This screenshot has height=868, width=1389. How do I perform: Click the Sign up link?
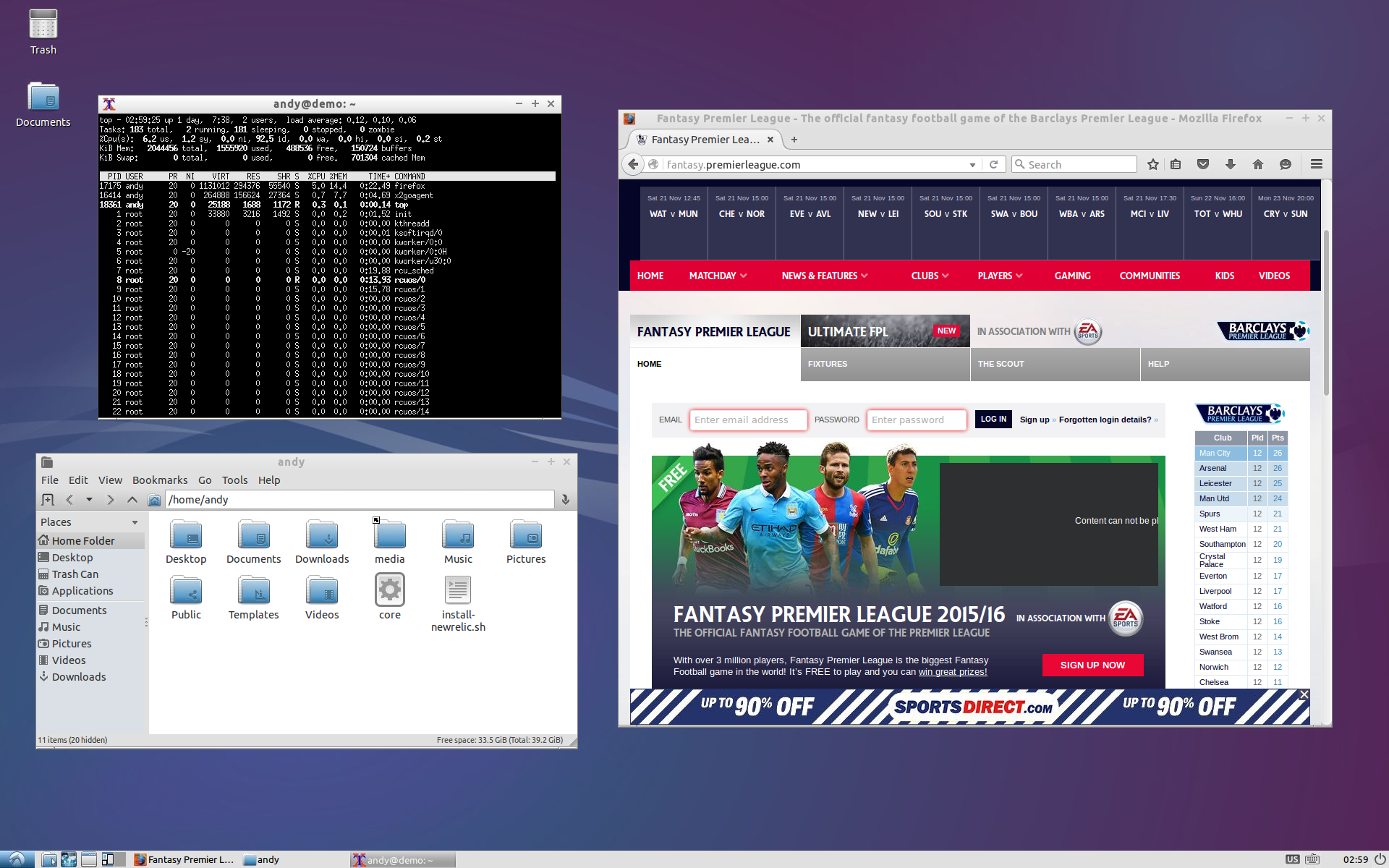1034,420
